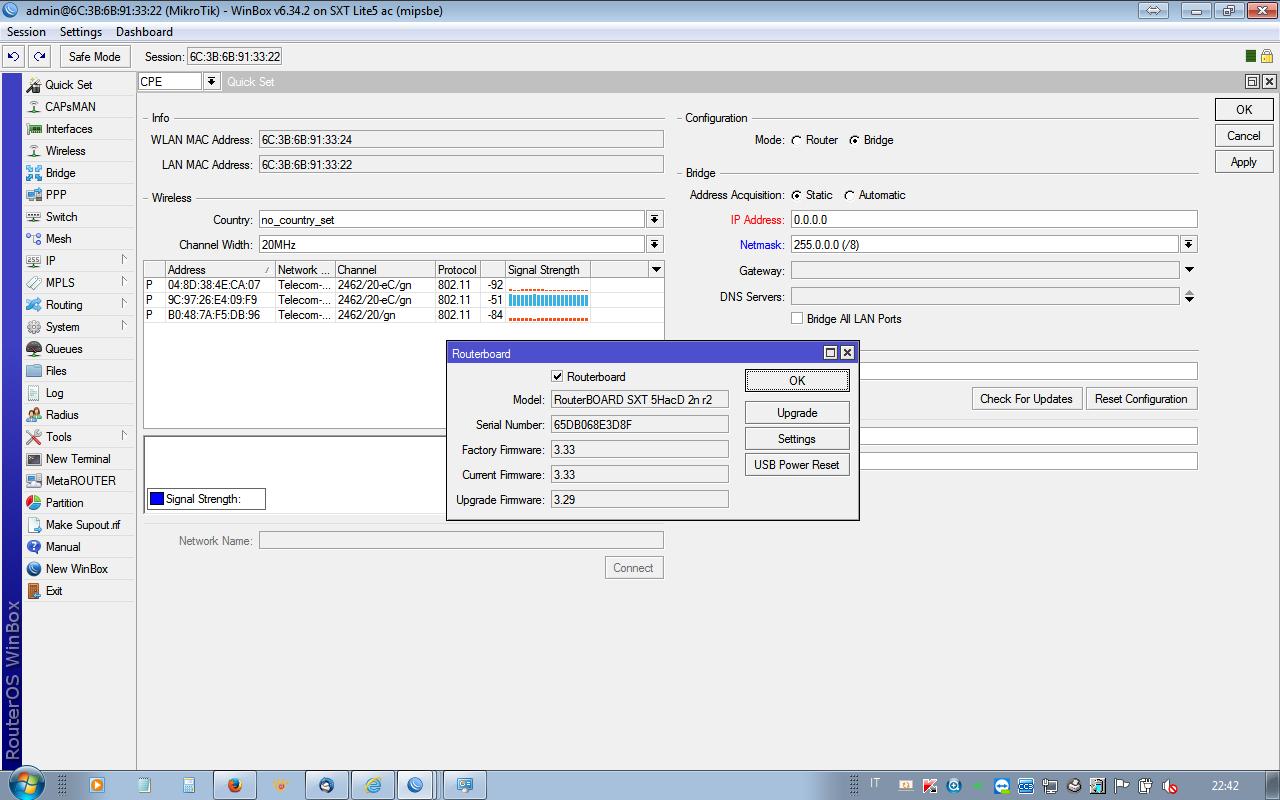1280x800 pixels.
Task: Uncheck the Routerboard checkbox
Action: pyautogui.click(x=557, y=377)
